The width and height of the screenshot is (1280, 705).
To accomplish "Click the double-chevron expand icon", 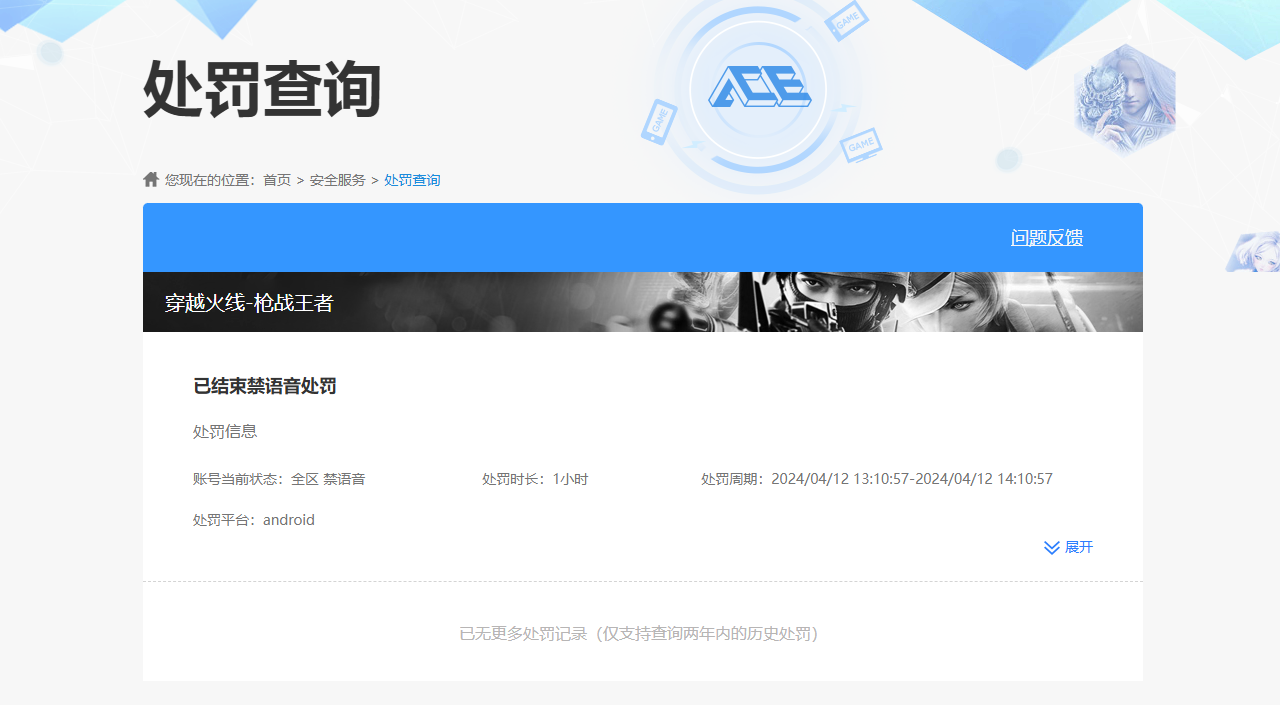I will click(x=1050, y=547).
